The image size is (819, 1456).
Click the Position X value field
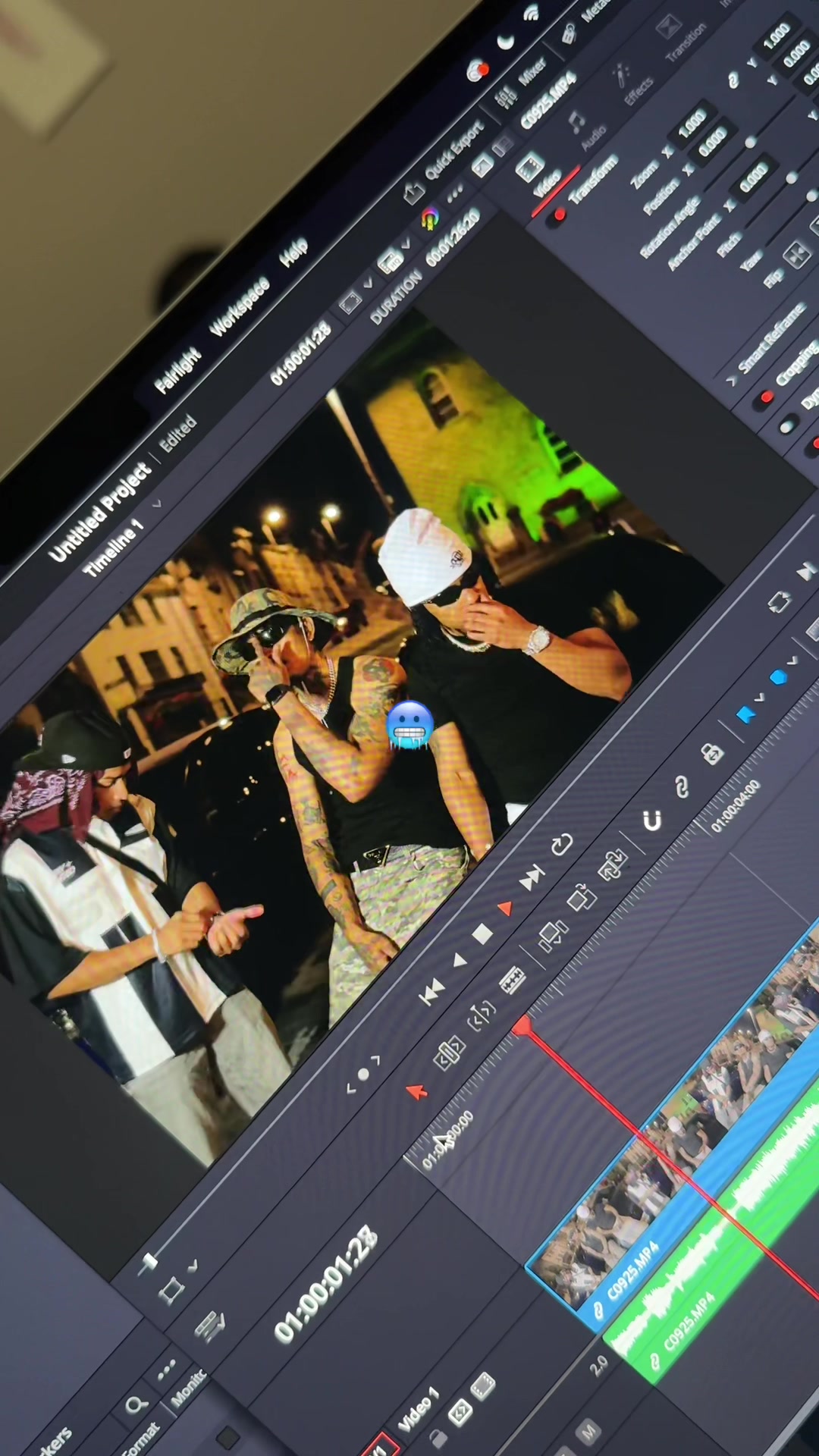712,142
